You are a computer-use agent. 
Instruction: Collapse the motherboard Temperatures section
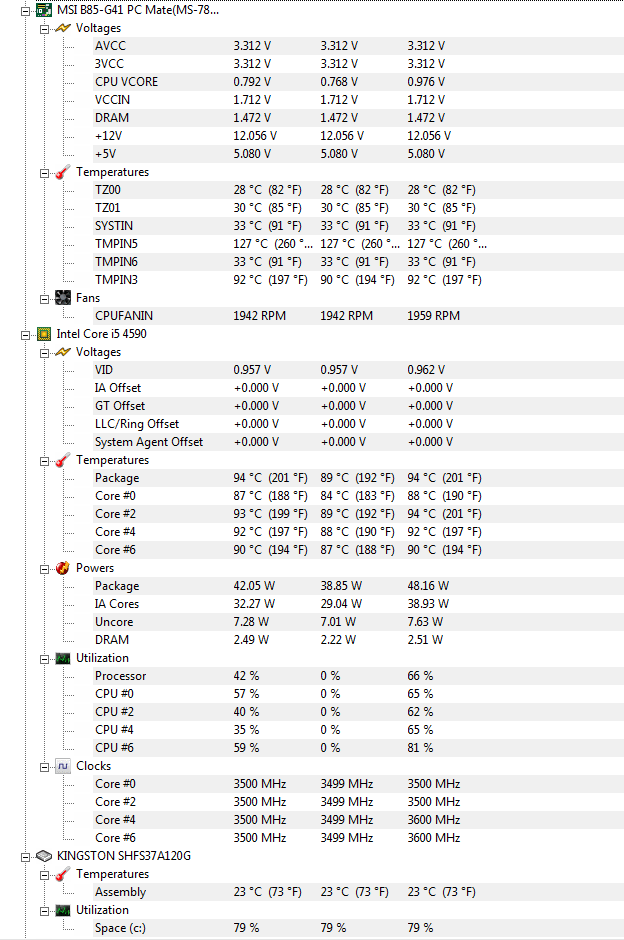44,173
